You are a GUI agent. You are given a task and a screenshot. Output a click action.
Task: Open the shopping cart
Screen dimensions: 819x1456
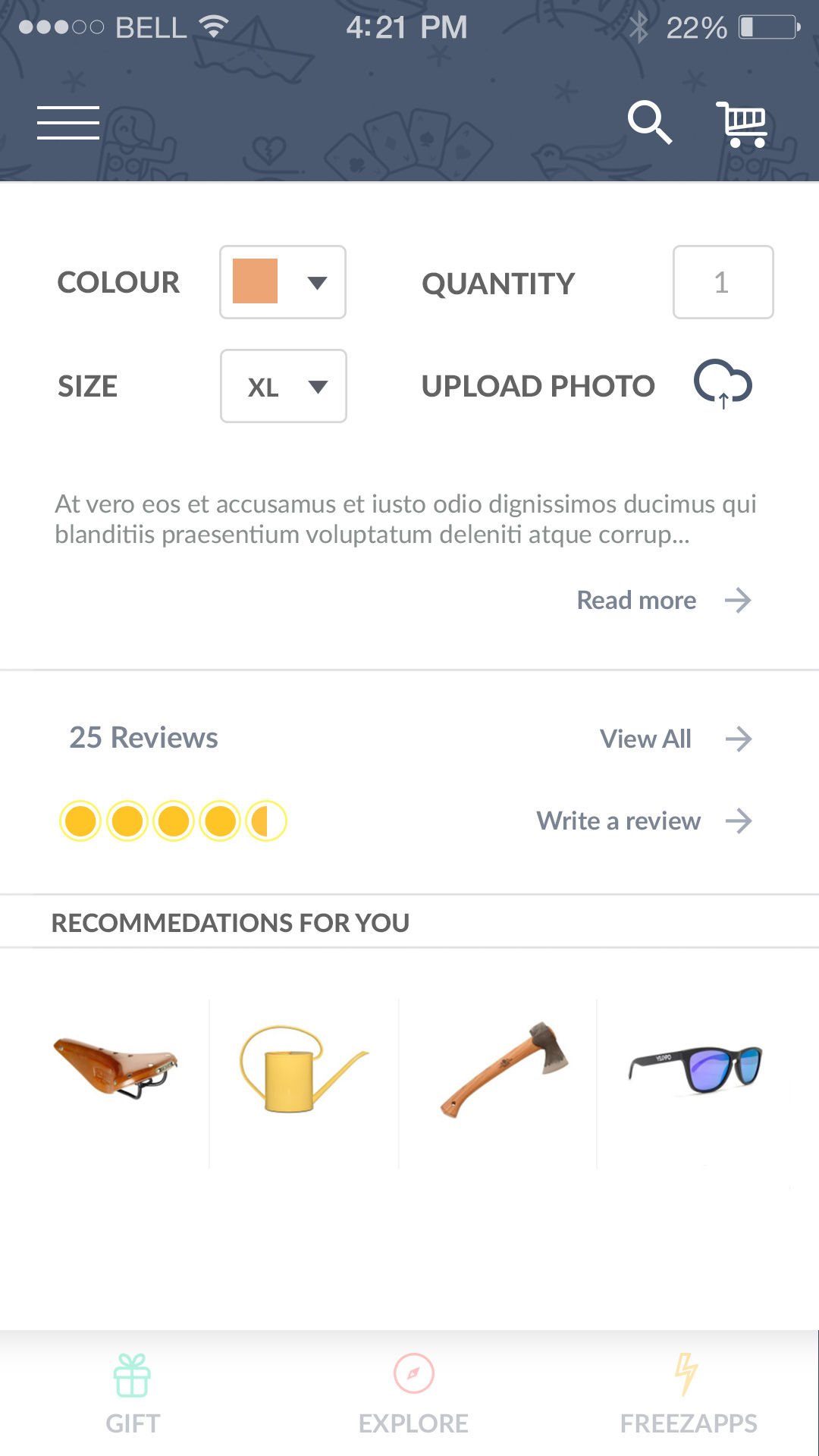(x=742, y=124)
